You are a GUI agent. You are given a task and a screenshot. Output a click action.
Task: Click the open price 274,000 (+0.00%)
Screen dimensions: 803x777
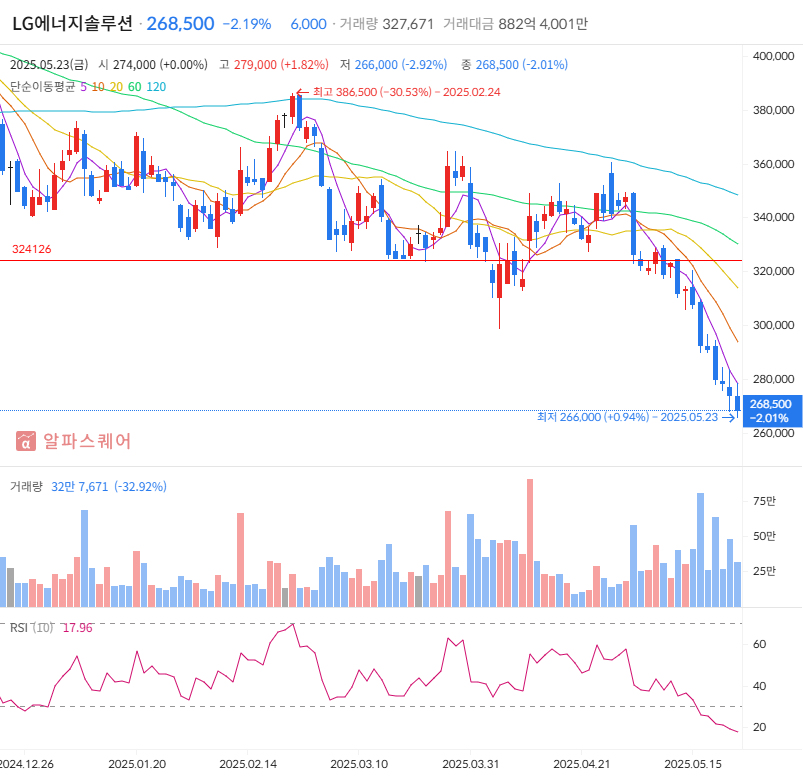(153, 65)
